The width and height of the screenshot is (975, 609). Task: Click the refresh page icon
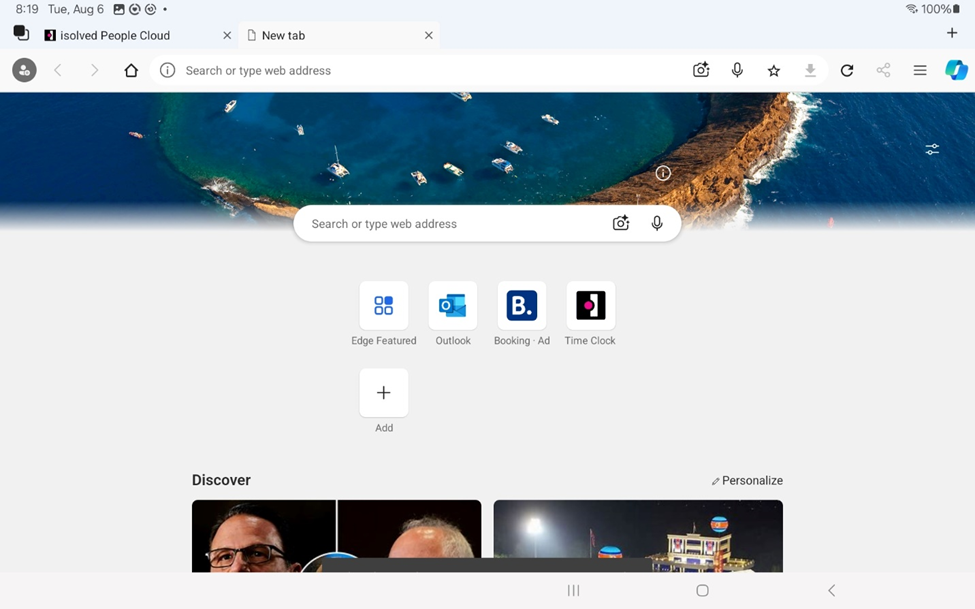pyautogui.click(x=847, y=71)
